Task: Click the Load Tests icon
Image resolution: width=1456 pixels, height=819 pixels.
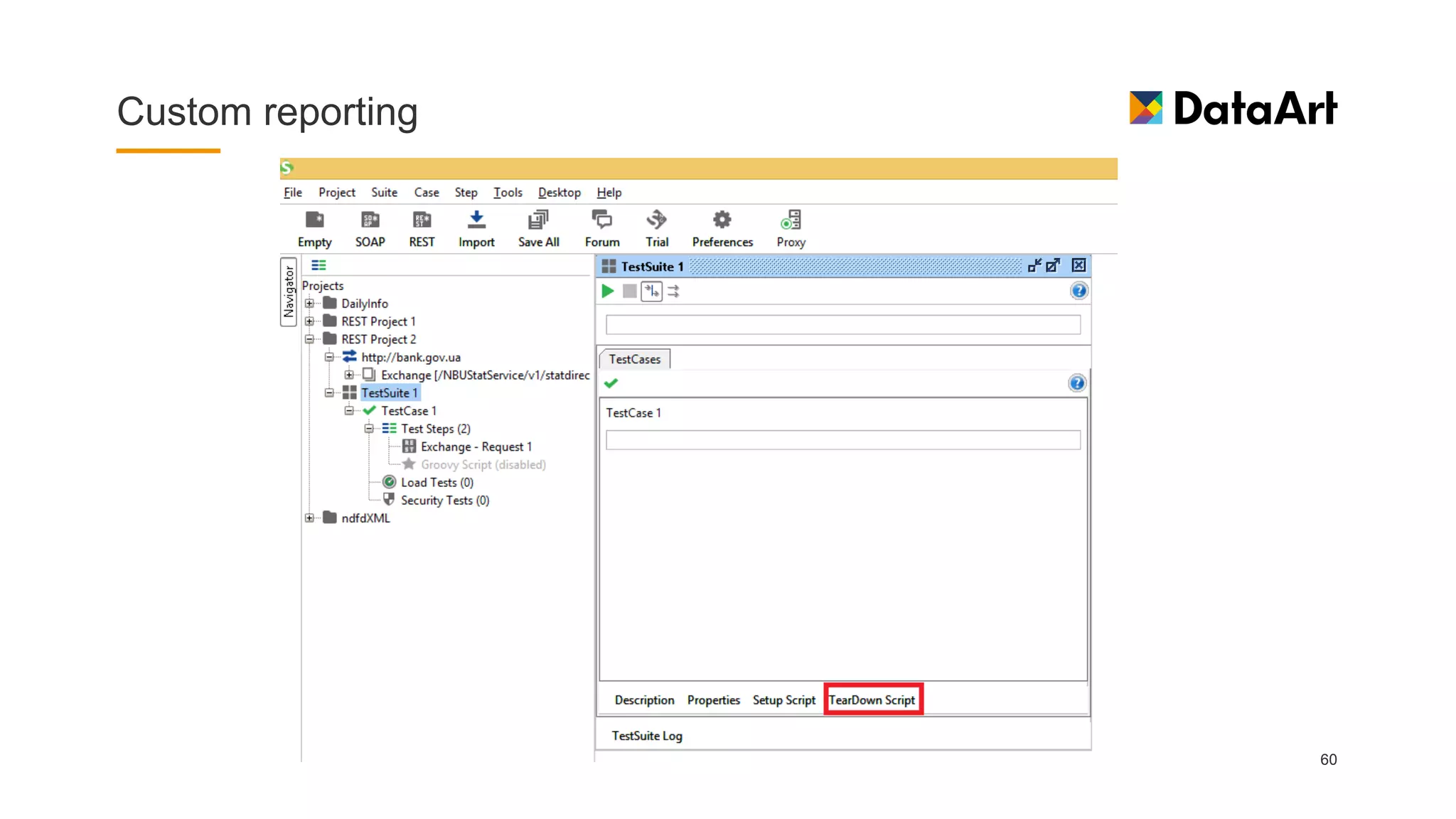Action: pyautogui.click(x=389, y=482)
